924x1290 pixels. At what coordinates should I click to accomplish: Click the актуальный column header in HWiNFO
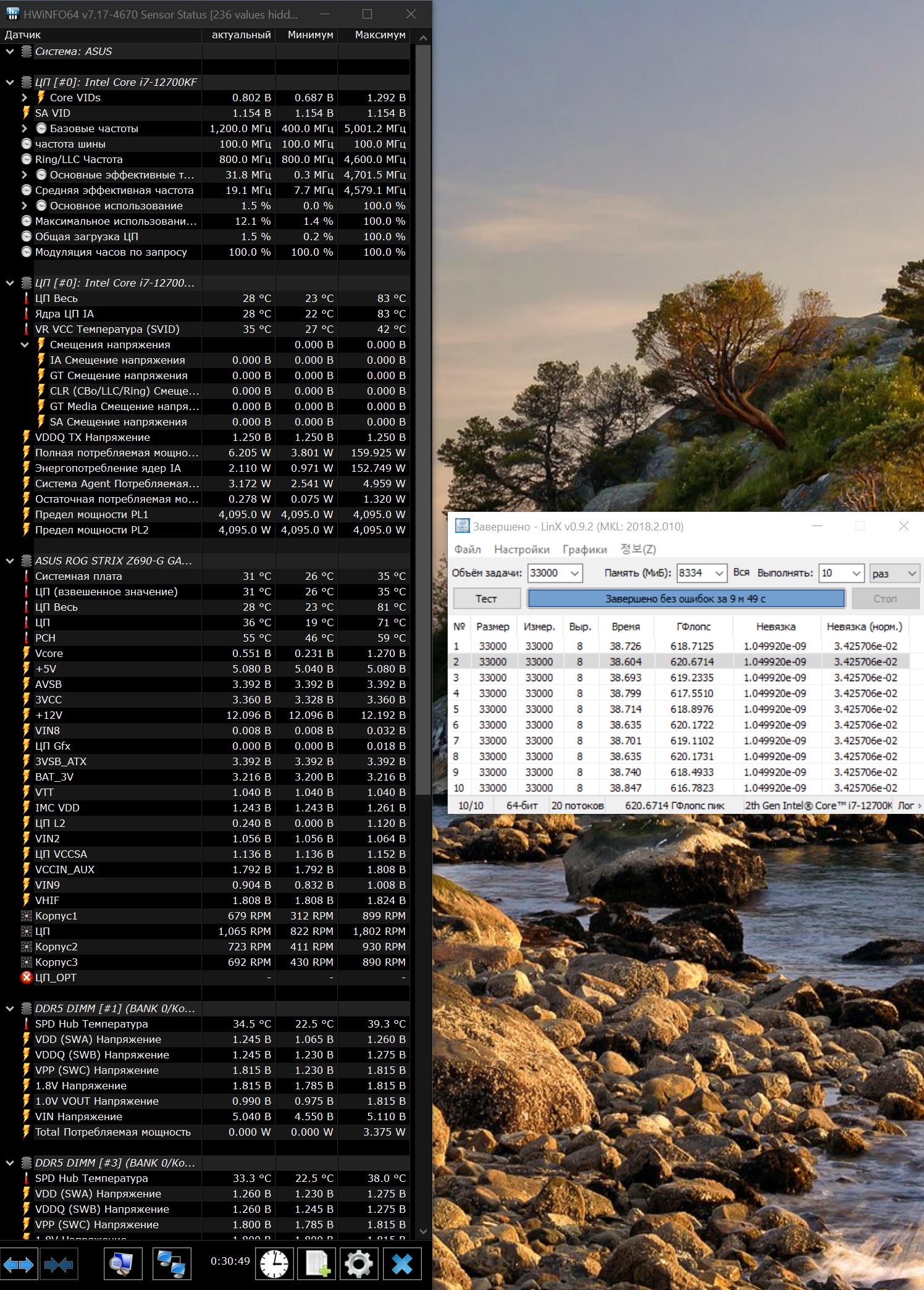(238, 35)
